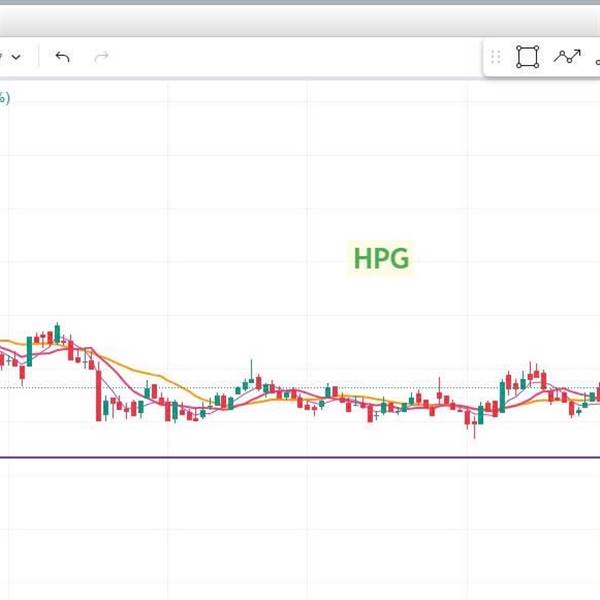Click the green HPG text label
The image size is (600, 600).
(382, 258)
